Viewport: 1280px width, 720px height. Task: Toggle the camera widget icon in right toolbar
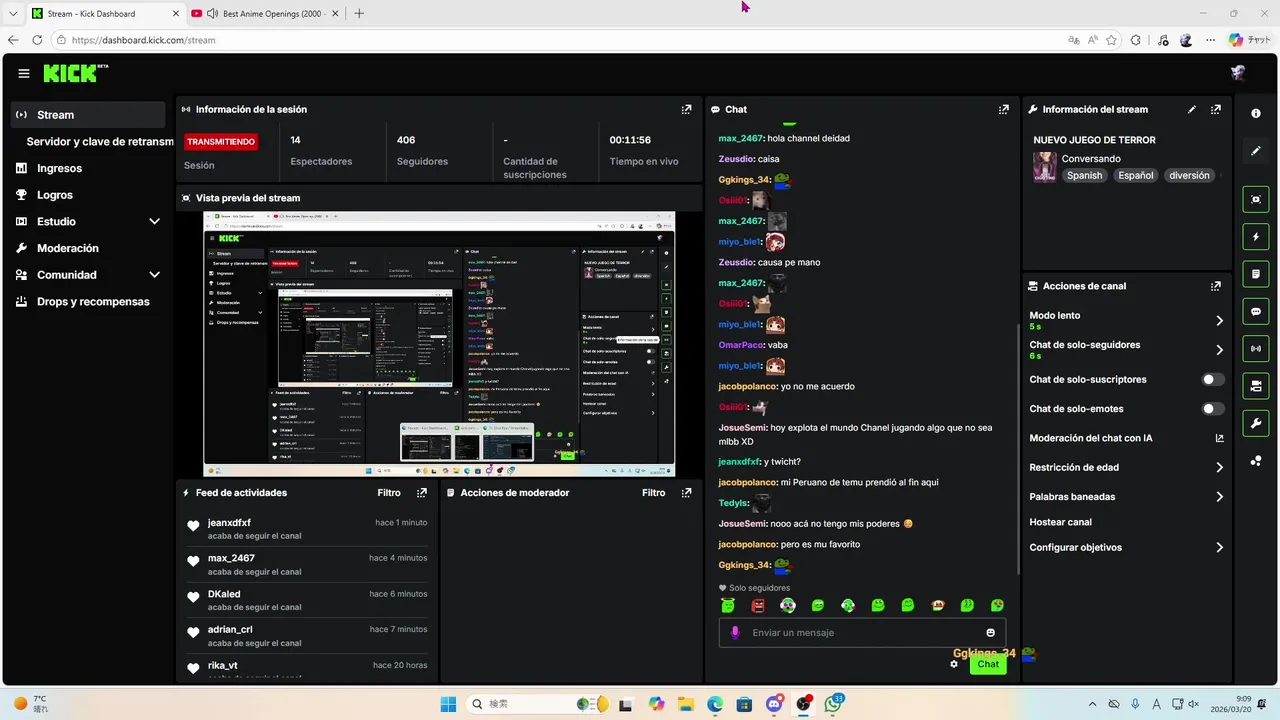[x=1256, y=386]
